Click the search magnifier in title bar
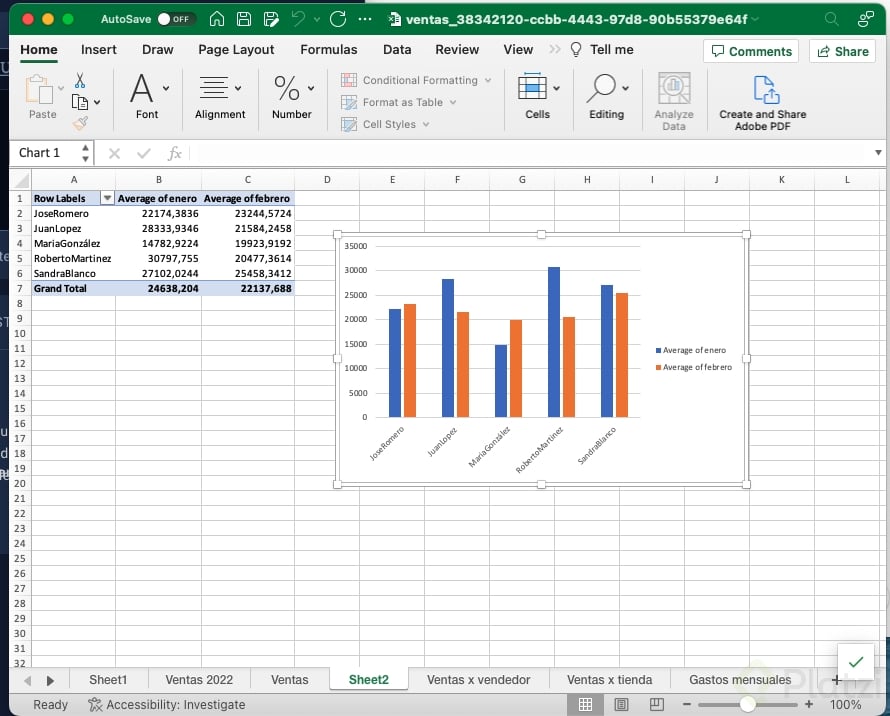 click(x=832, y=19)
